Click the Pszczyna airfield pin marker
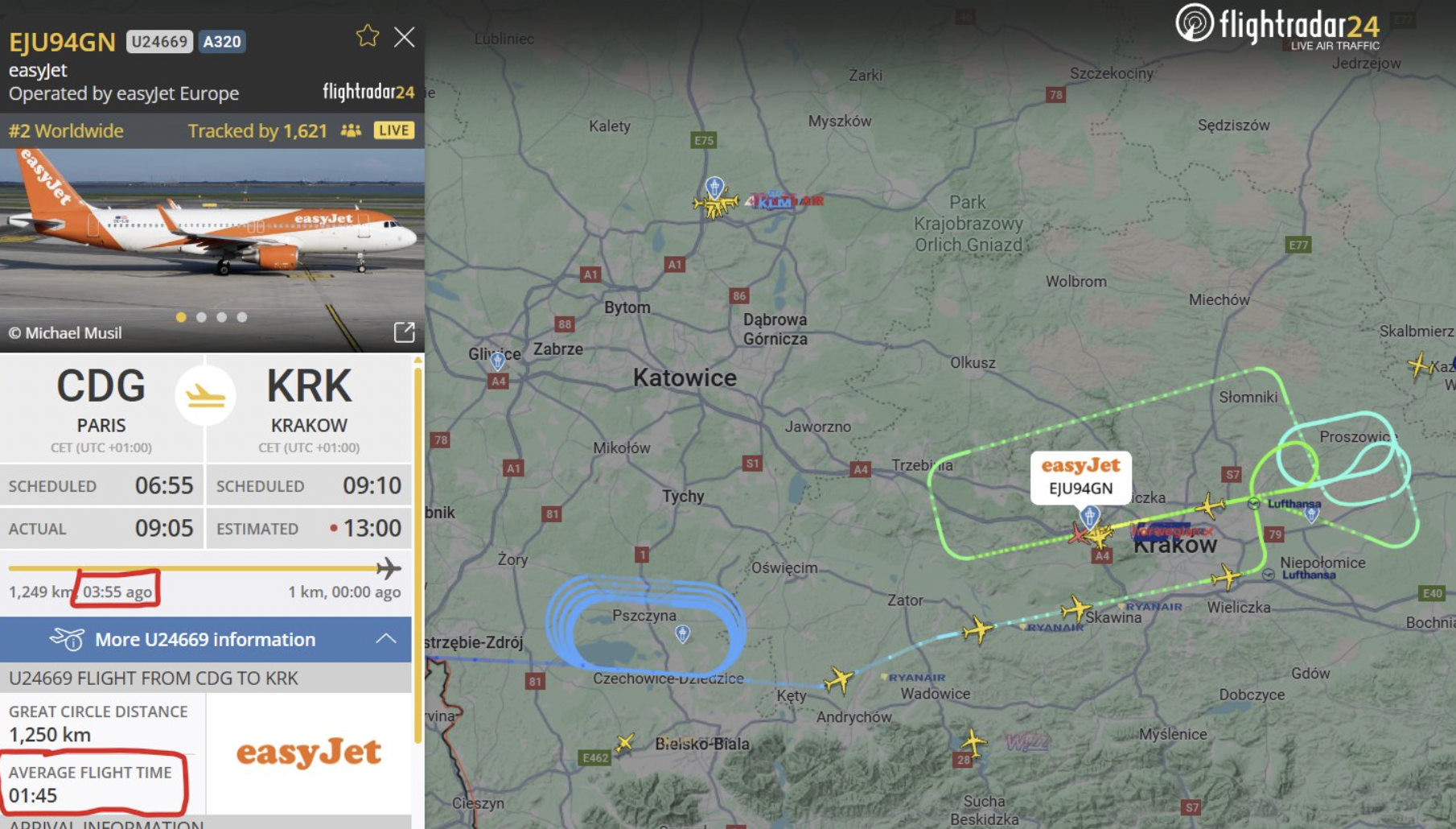 point(682,635)
